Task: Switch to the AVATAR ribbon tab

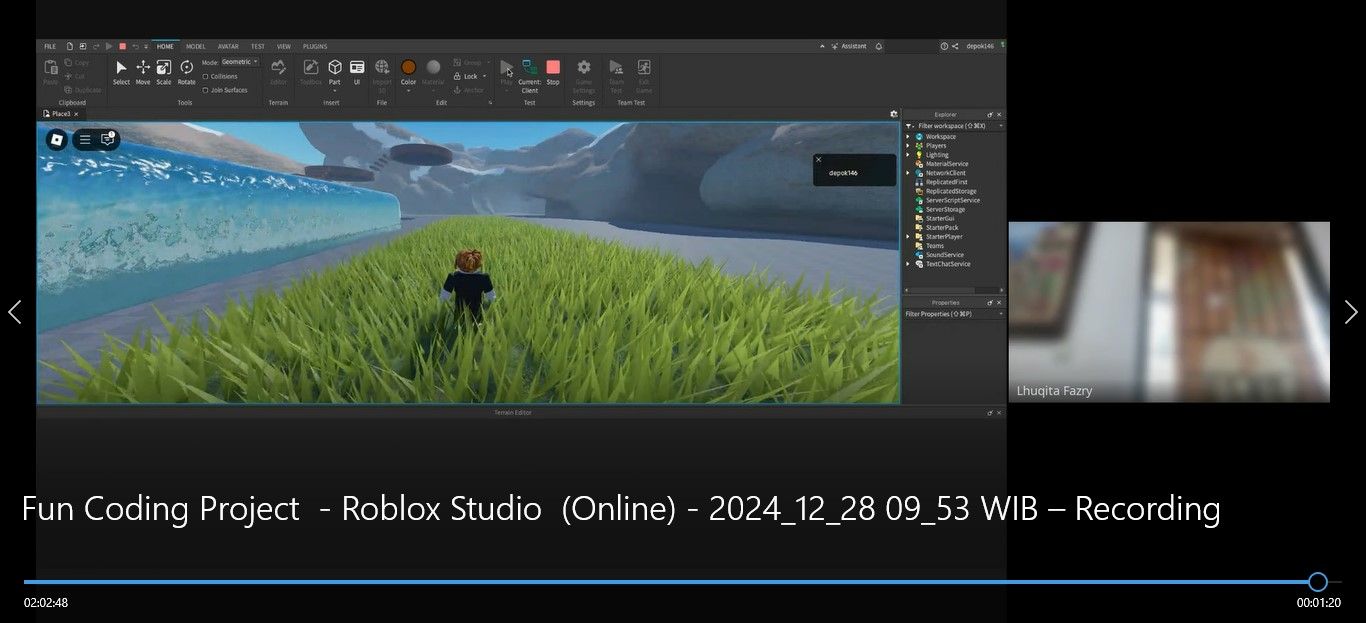Action: pyautogui.click(x=228, y=46)
